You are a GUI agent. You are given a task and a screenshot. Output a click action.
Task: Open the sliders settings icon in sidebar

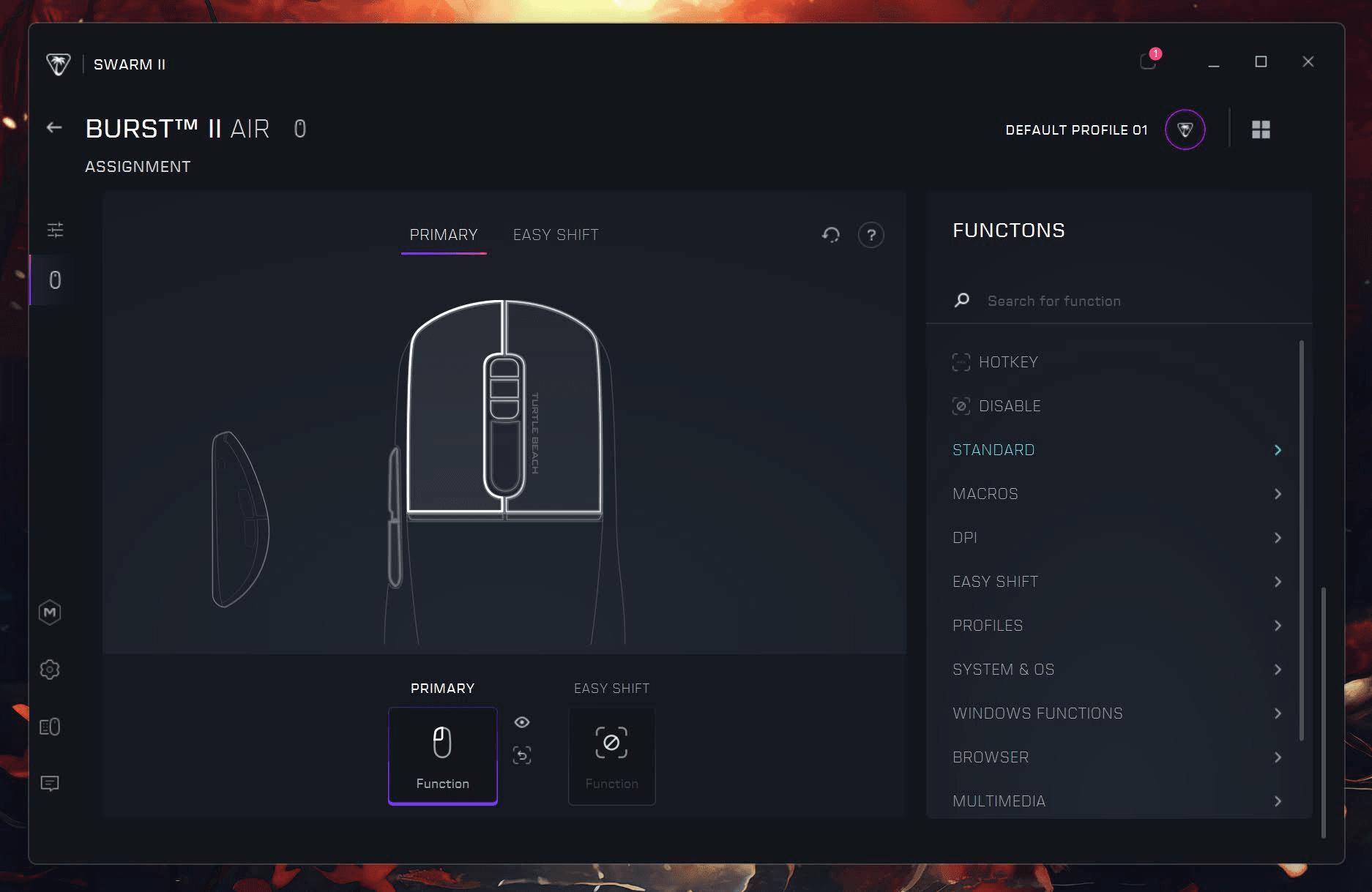tap(55, 230)
